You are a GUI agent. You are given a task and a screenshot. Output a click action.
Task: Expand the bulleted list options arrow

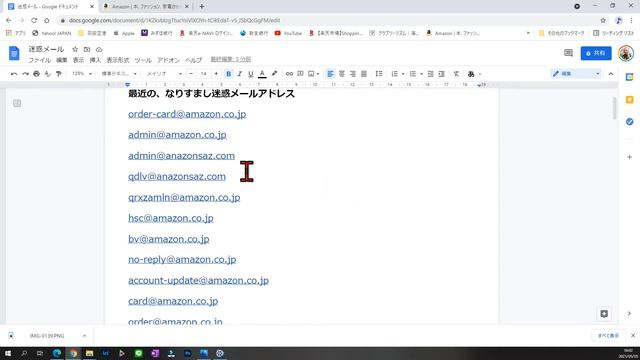(421, 74)
